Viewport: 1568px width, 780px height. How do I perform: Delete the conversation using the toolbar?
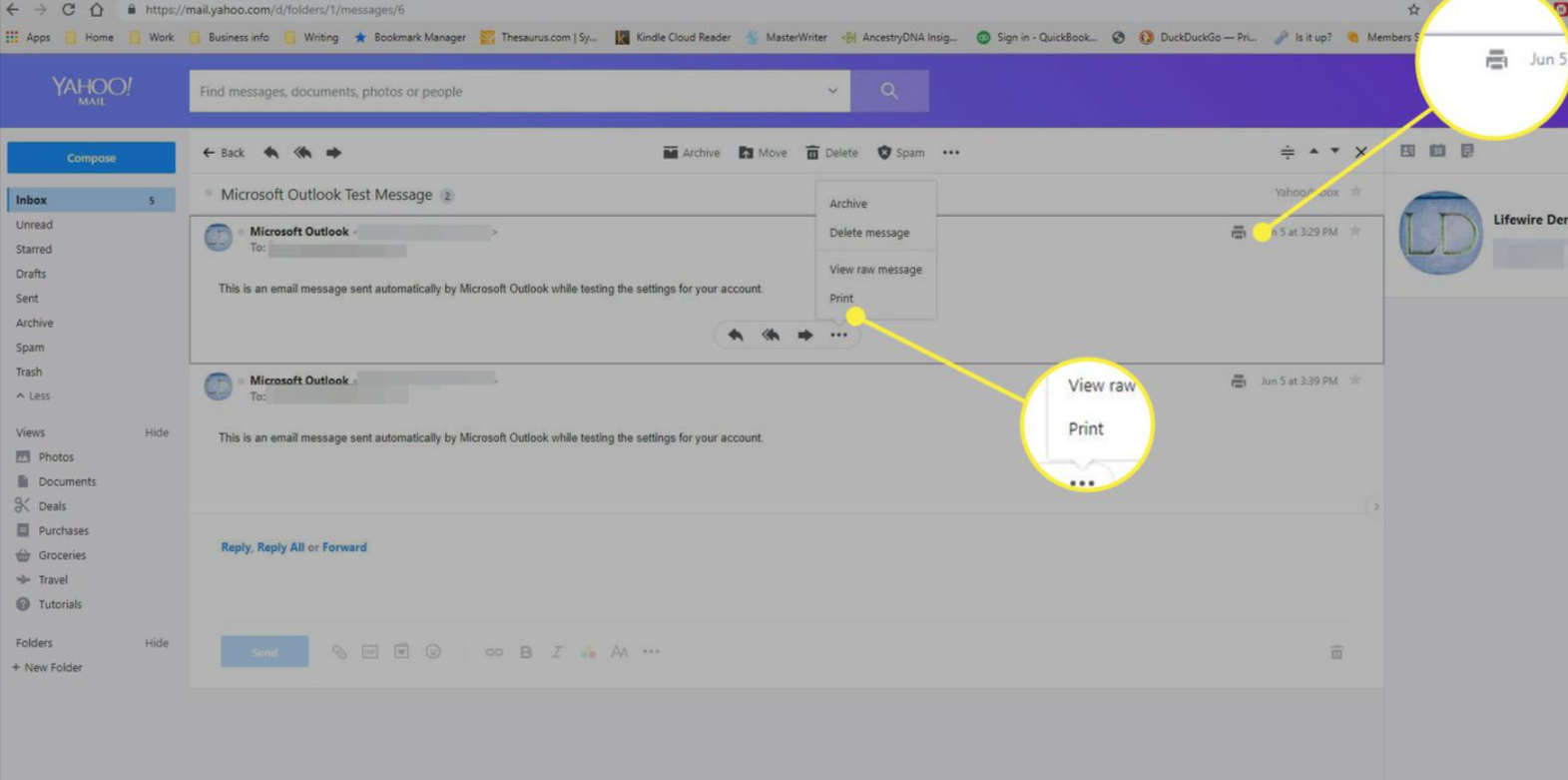831,153
